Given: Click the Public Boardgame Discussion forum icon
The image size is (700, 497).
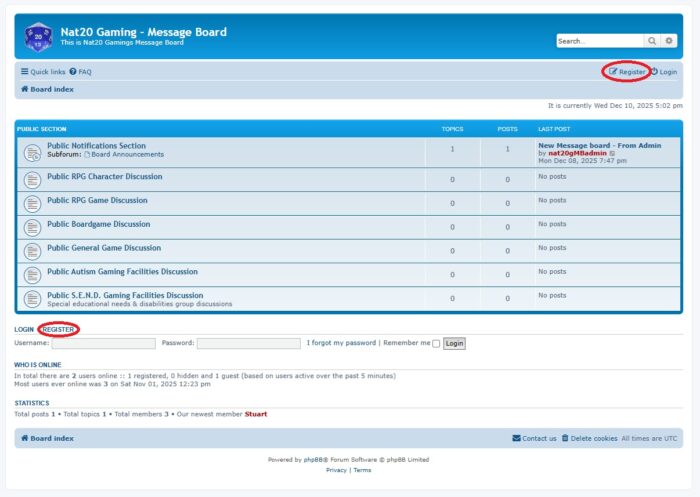Looking at the screenshot, I should coord(32,227).
